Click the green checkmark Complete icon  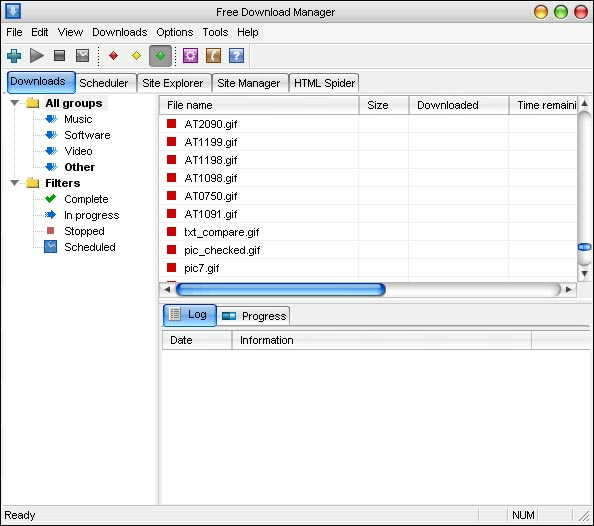tap(50, 199)
